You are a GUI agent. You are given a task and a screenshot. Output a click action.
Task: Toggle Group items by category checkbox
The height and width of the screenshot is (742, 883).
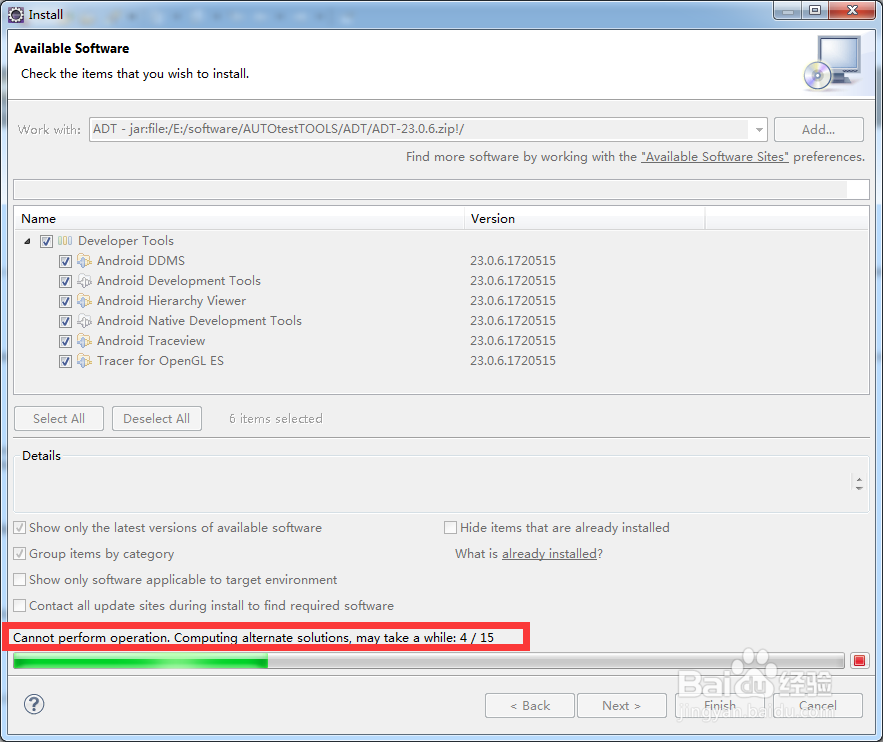(x=20, y=553)
